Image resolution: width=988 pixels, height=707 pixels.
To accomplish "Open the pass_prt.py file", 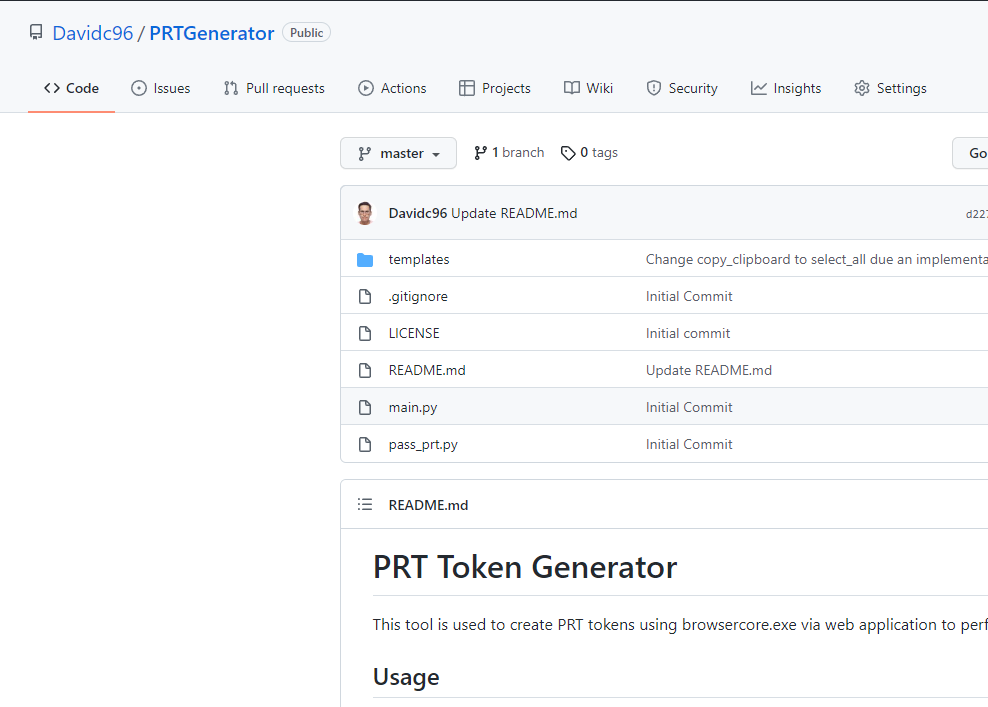I will tap(423, 445).
